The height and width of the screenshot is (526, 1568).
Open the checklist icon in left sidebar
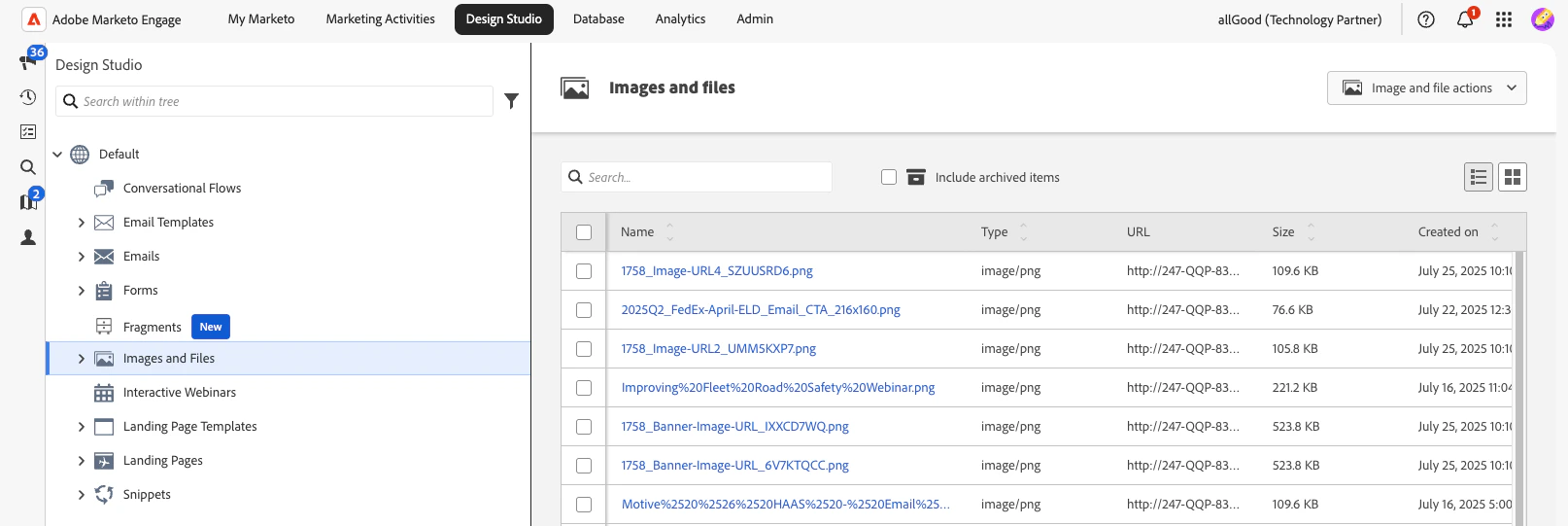tap(28, 132)
